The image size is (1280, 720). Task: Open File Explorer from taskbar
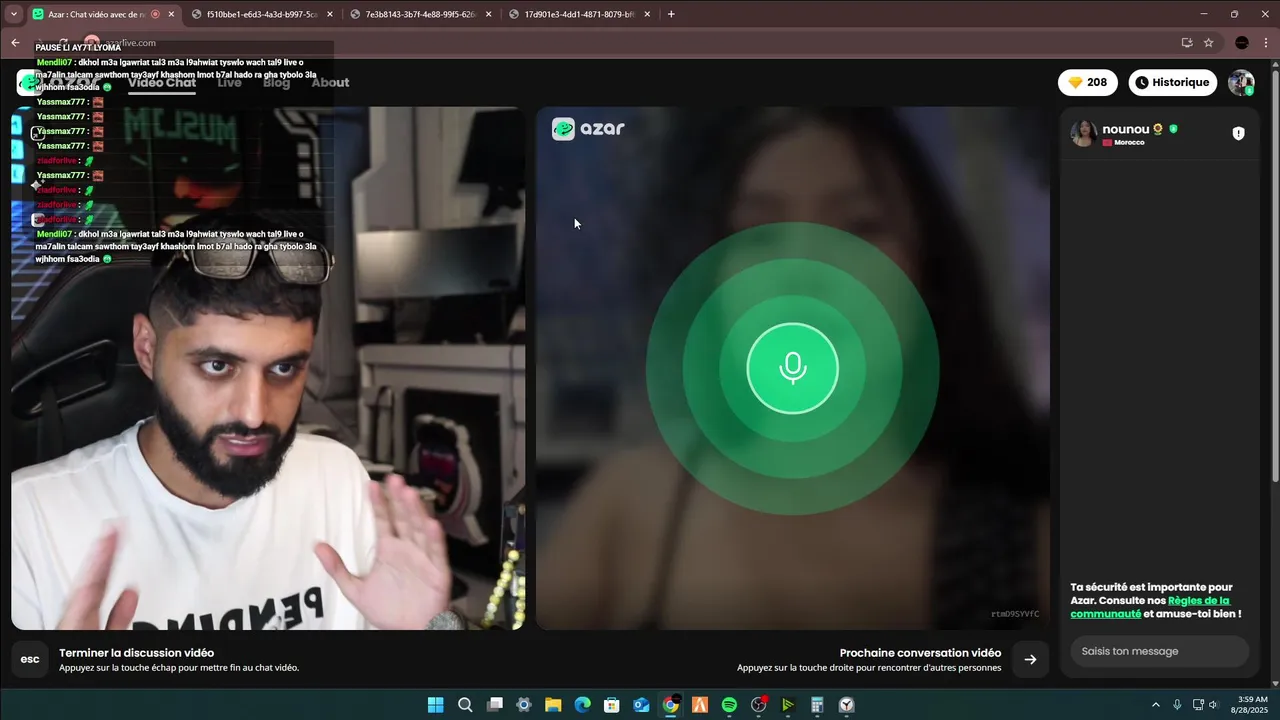pyautogui.click(x=553, y=705)
